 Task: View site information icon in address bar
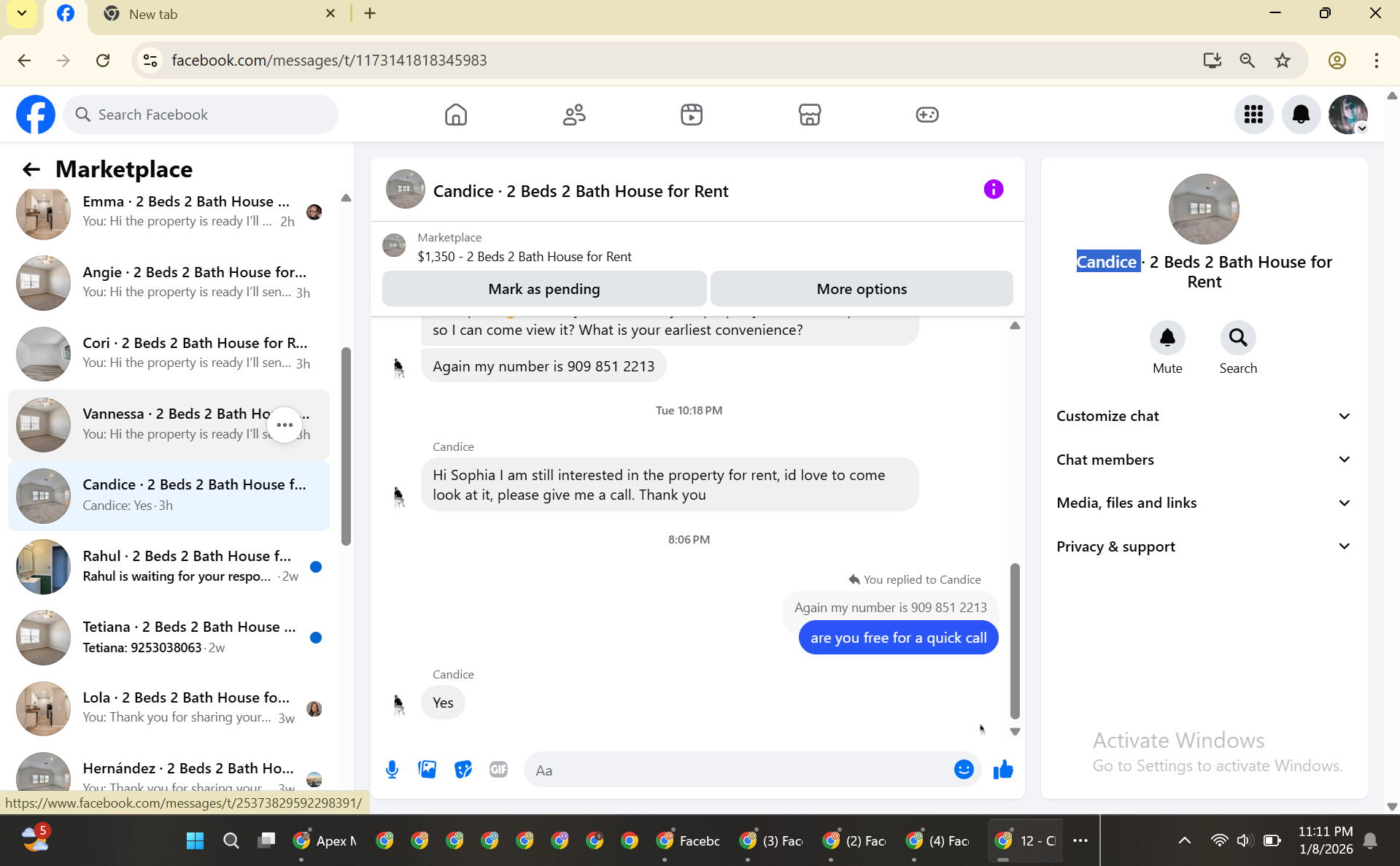(150, 61)
